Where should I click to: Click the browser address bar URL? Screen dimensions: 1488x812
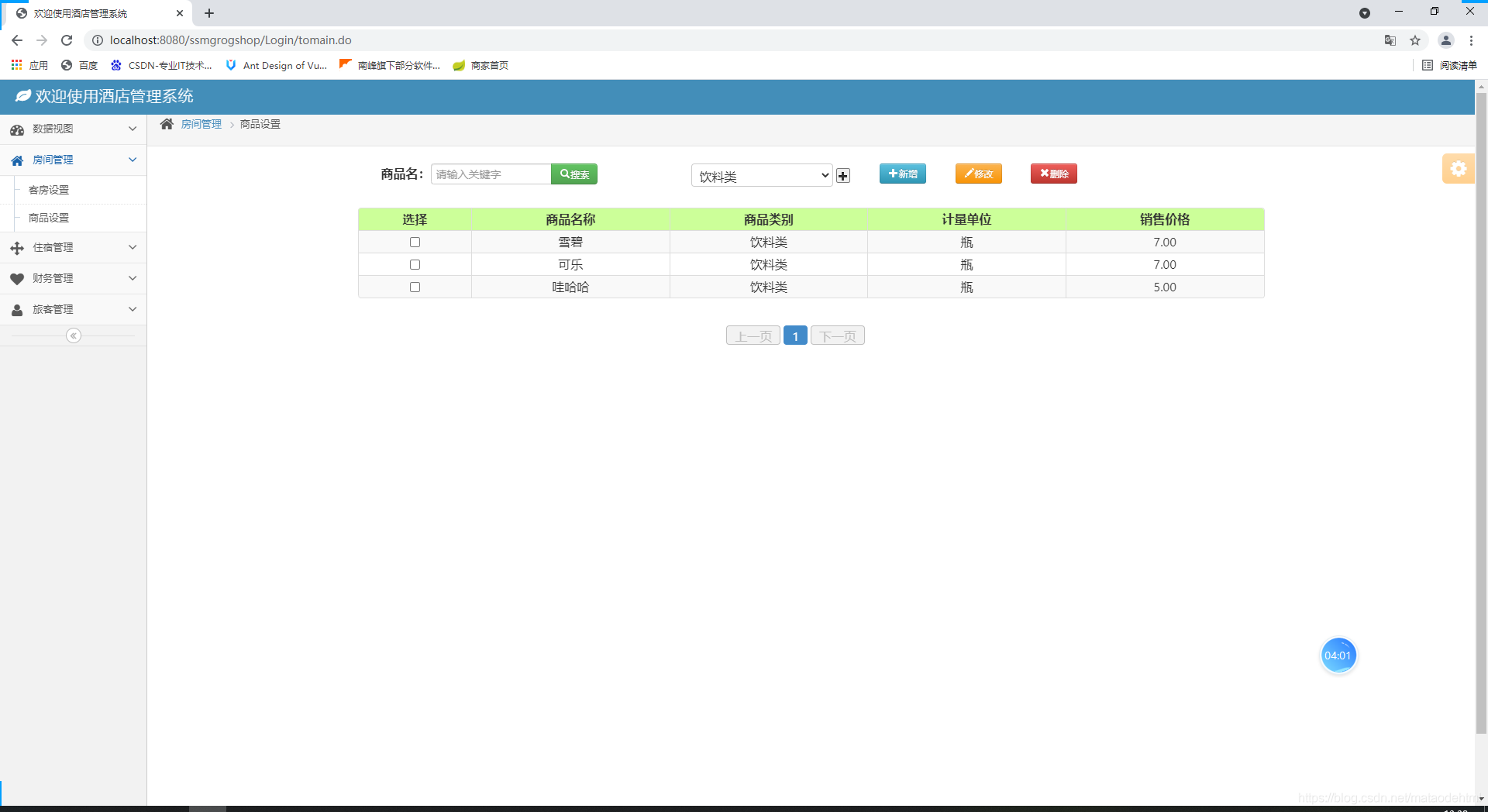tap(231, 40)
